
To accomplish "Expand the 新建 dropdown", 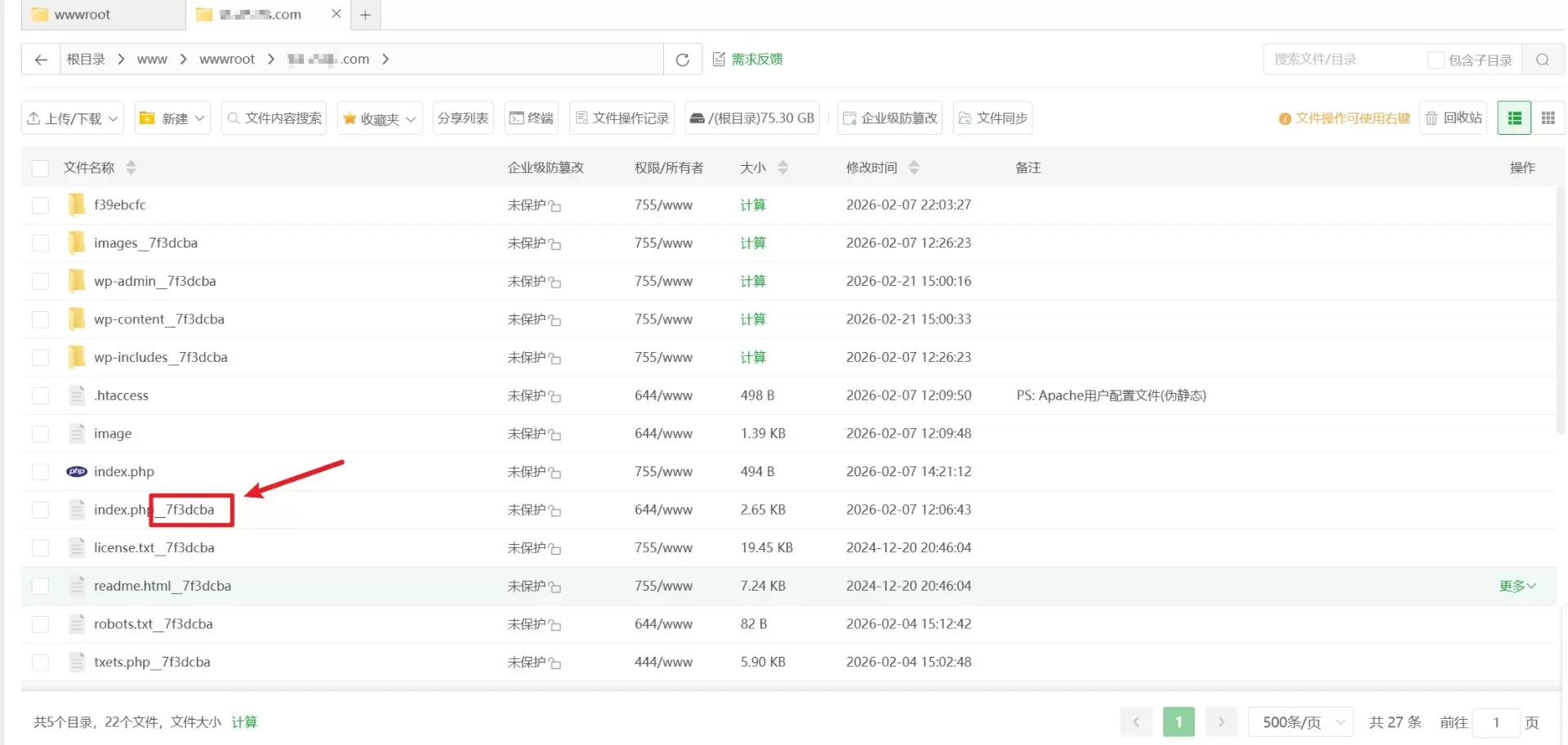I will [173, 118].
